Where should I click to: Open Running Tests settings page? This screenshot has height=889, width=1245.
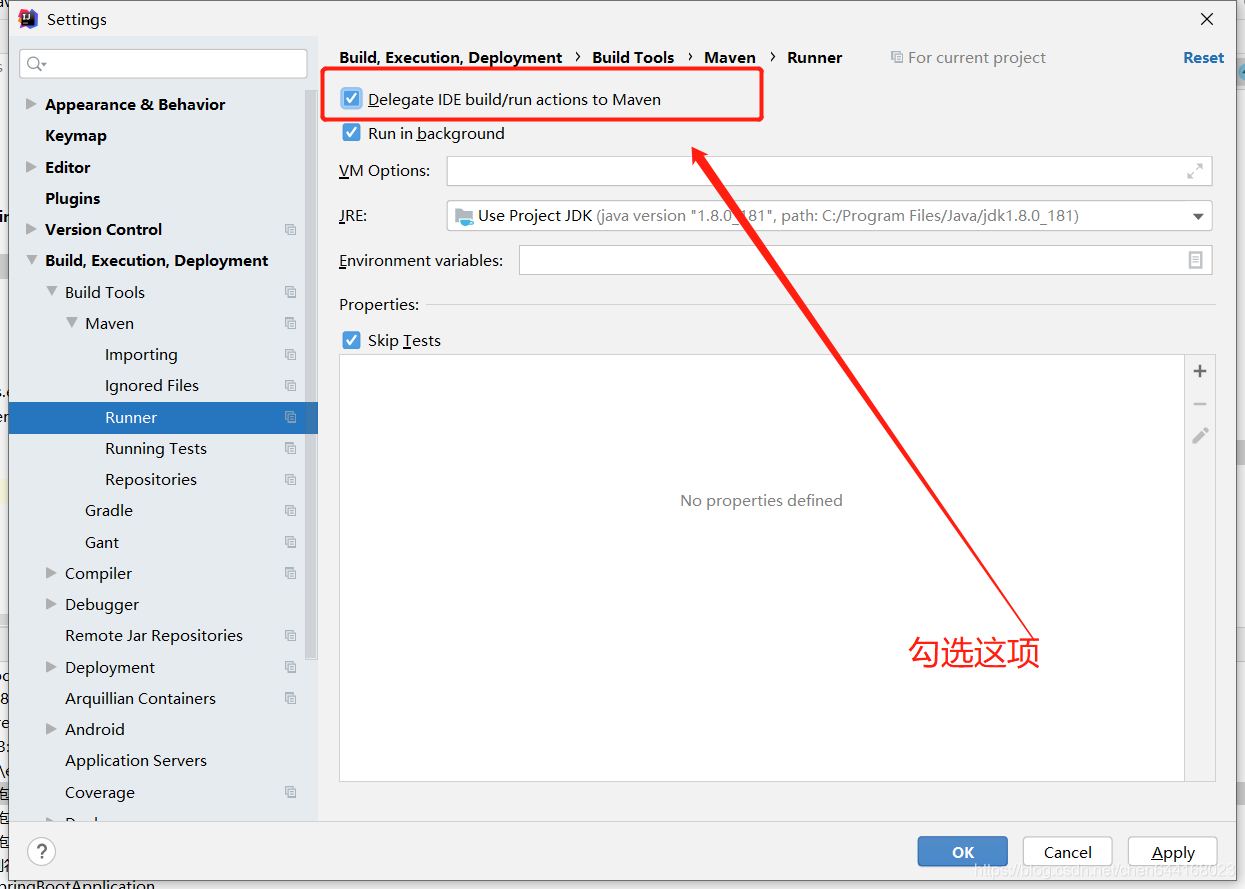[156, 448]
